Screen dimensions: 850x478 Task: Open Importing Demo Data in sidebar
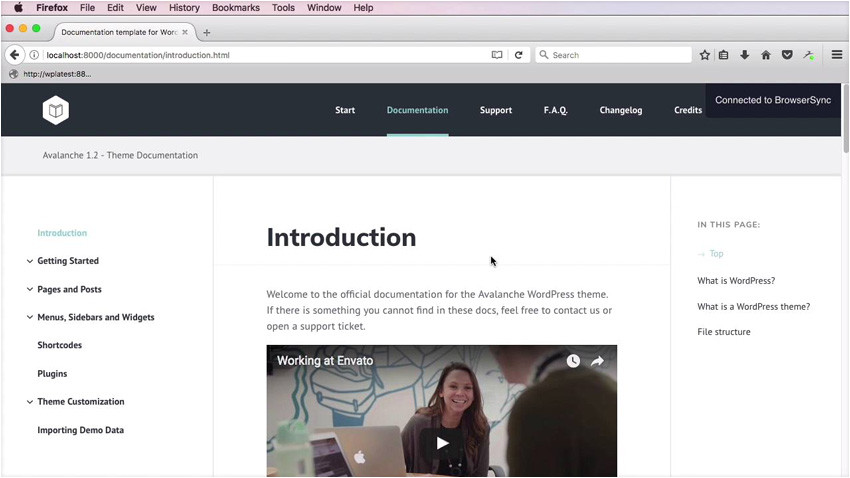coord(80,430)
